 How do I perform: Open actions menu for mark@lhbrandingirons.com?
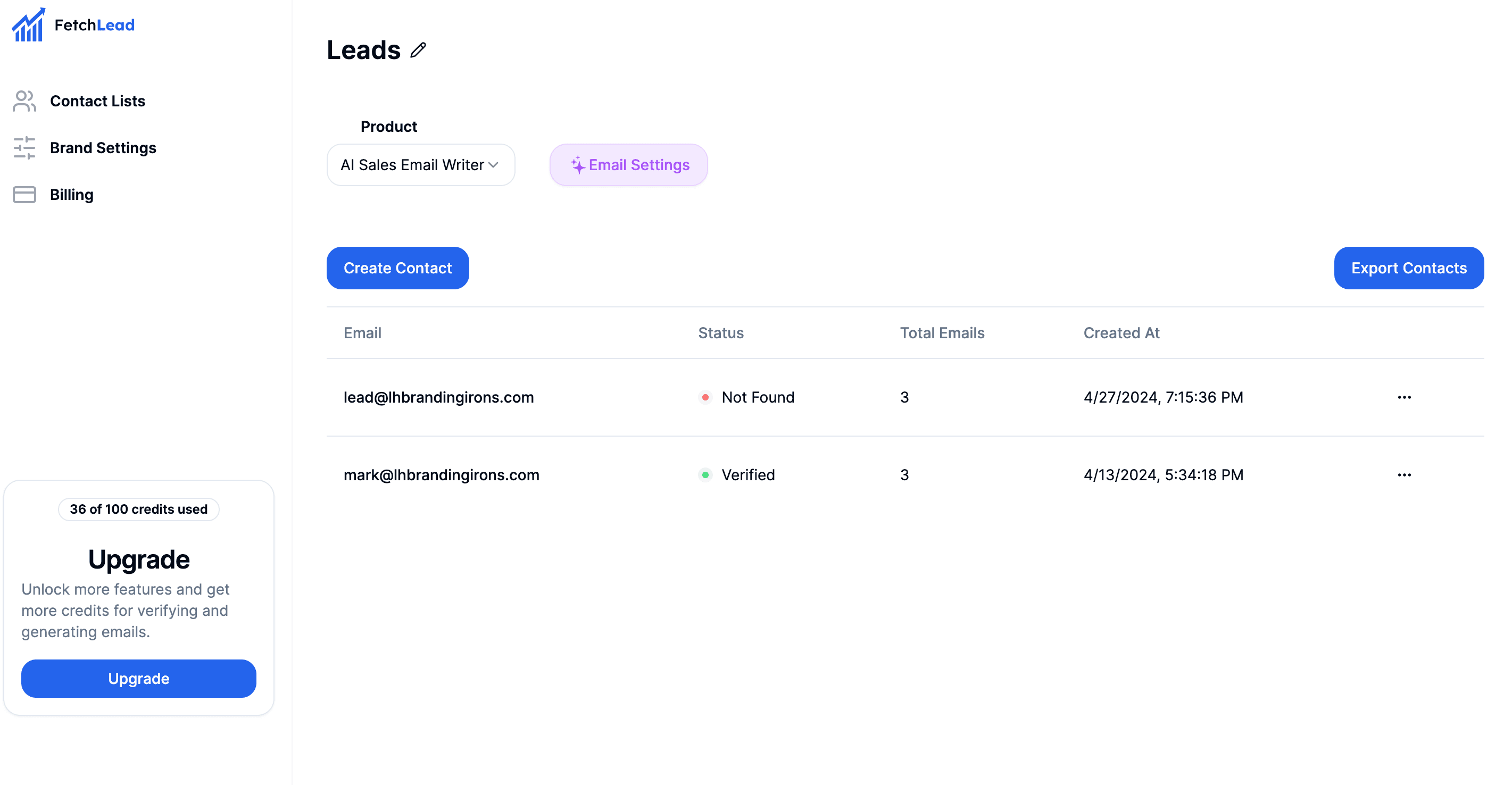click(x=1404, y=474)
